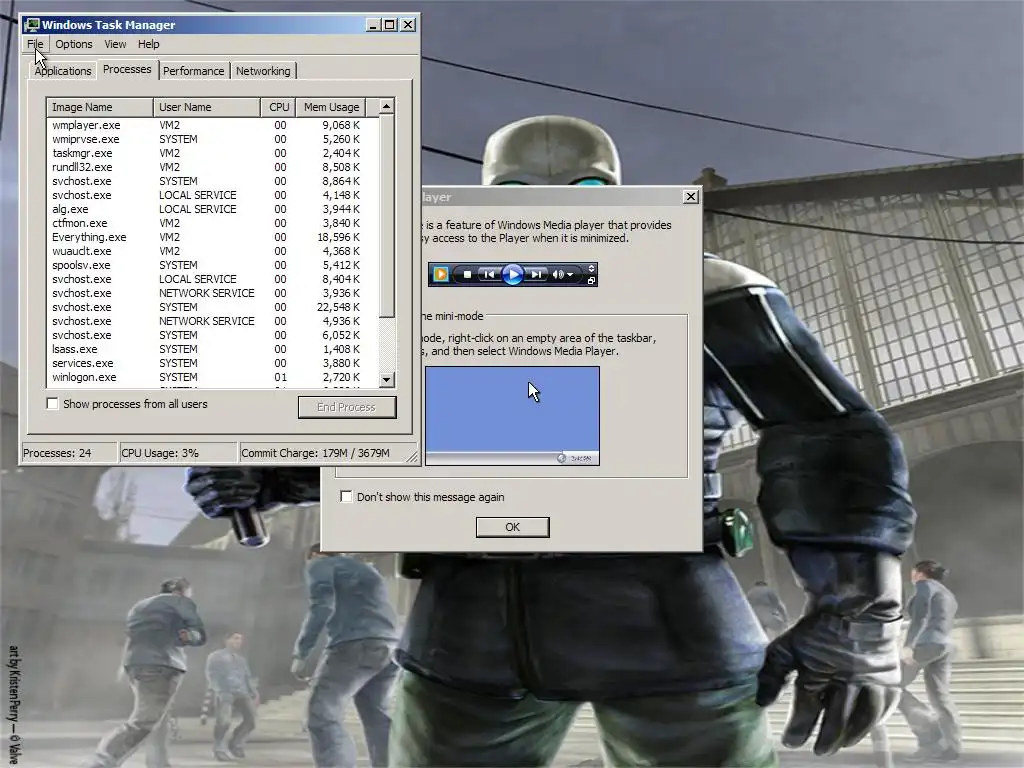The height and width of the screenshot is (768, 1024).
Task: Click the Stop button on mini-player toolbar
Action: pyautogui.click(x=468, y=274)
